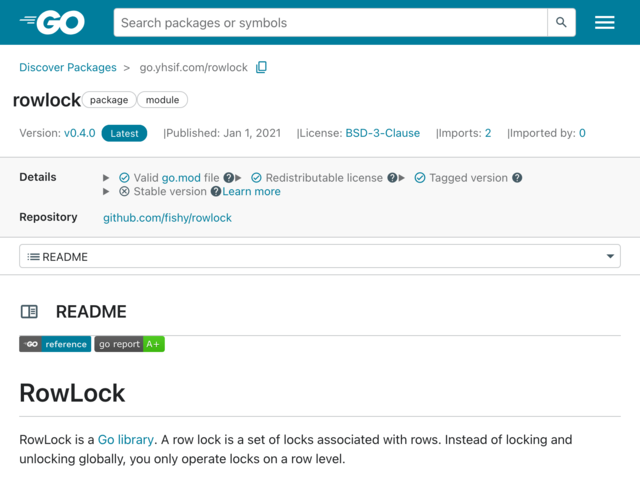The height and width of the screenshot is (480, 640).
Task: Copy the go.yhsif.com/rowlock path icon
Action: coord(261,67)
